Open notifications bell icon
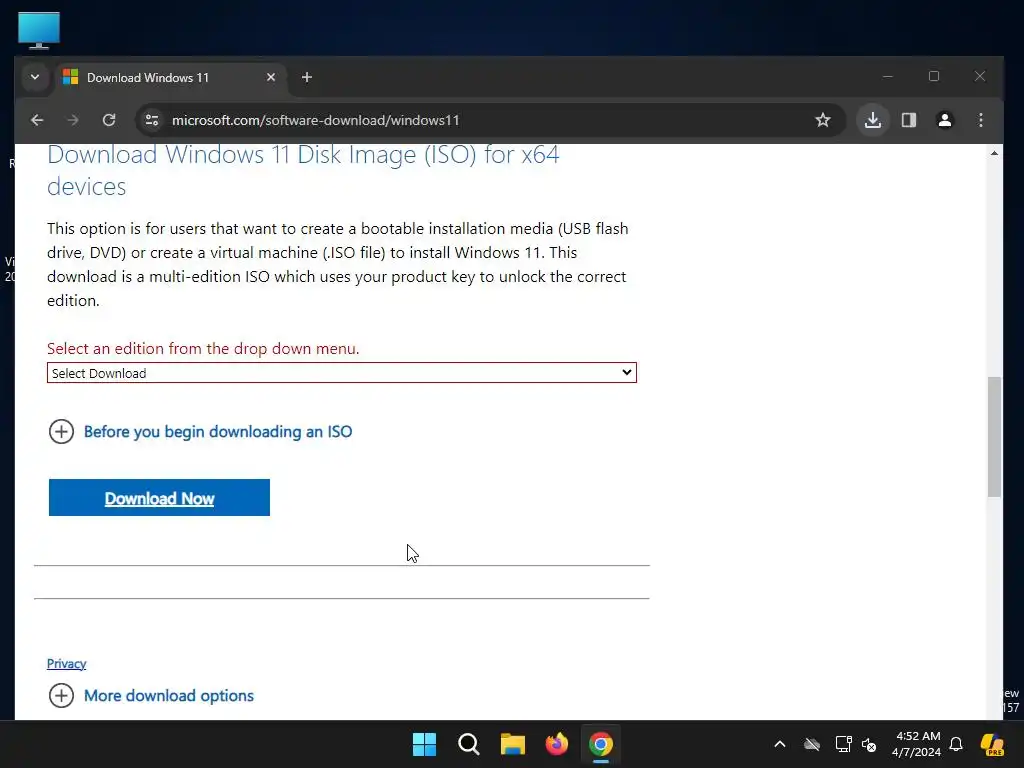Screen dimensions: 1024x768 [956, 744]
